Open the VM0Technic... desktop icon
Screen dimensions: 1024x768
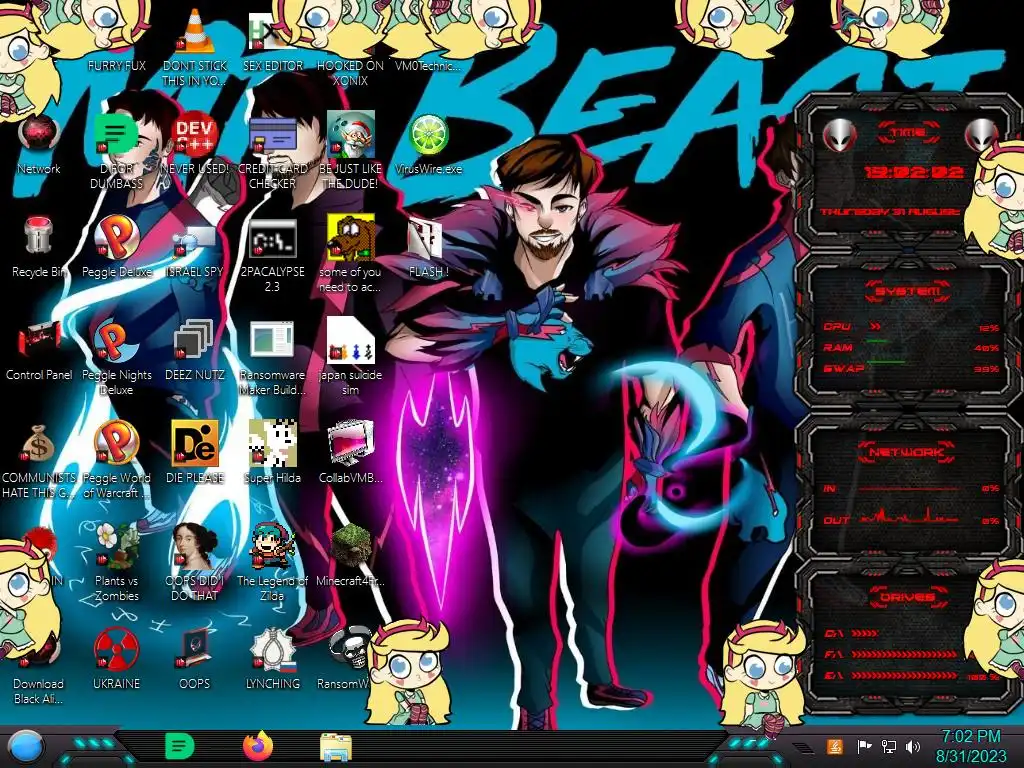pos(428,65)
